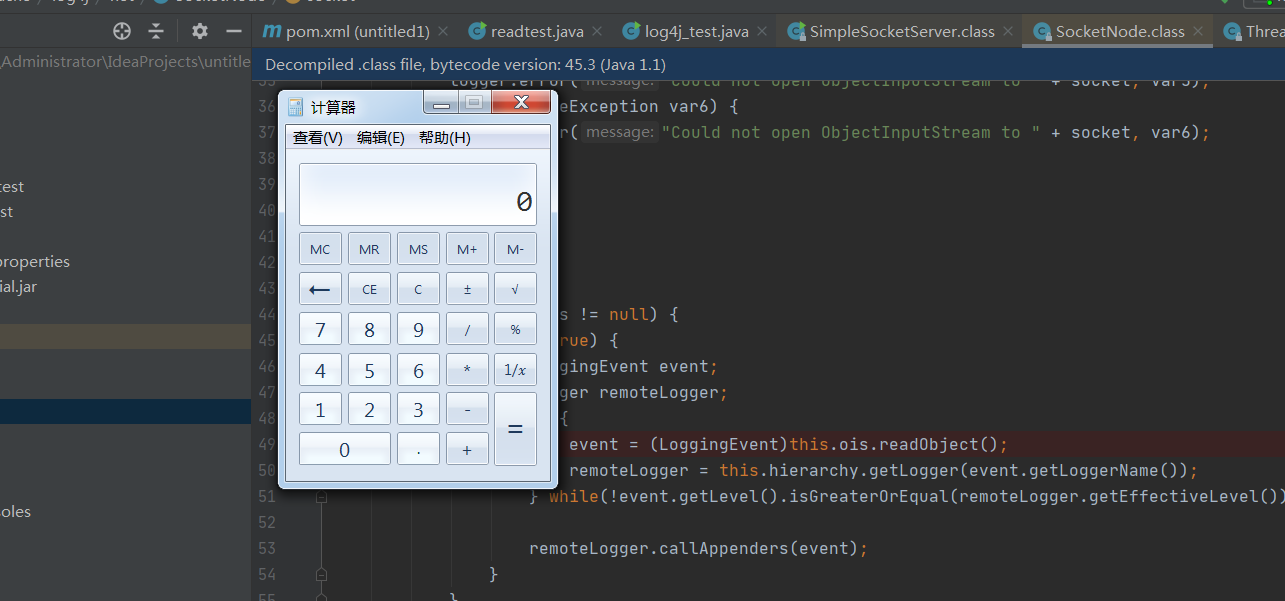The image size is (1285, 601).
Task: Click the calculator backspace arrow button
Action: [320, 289]
